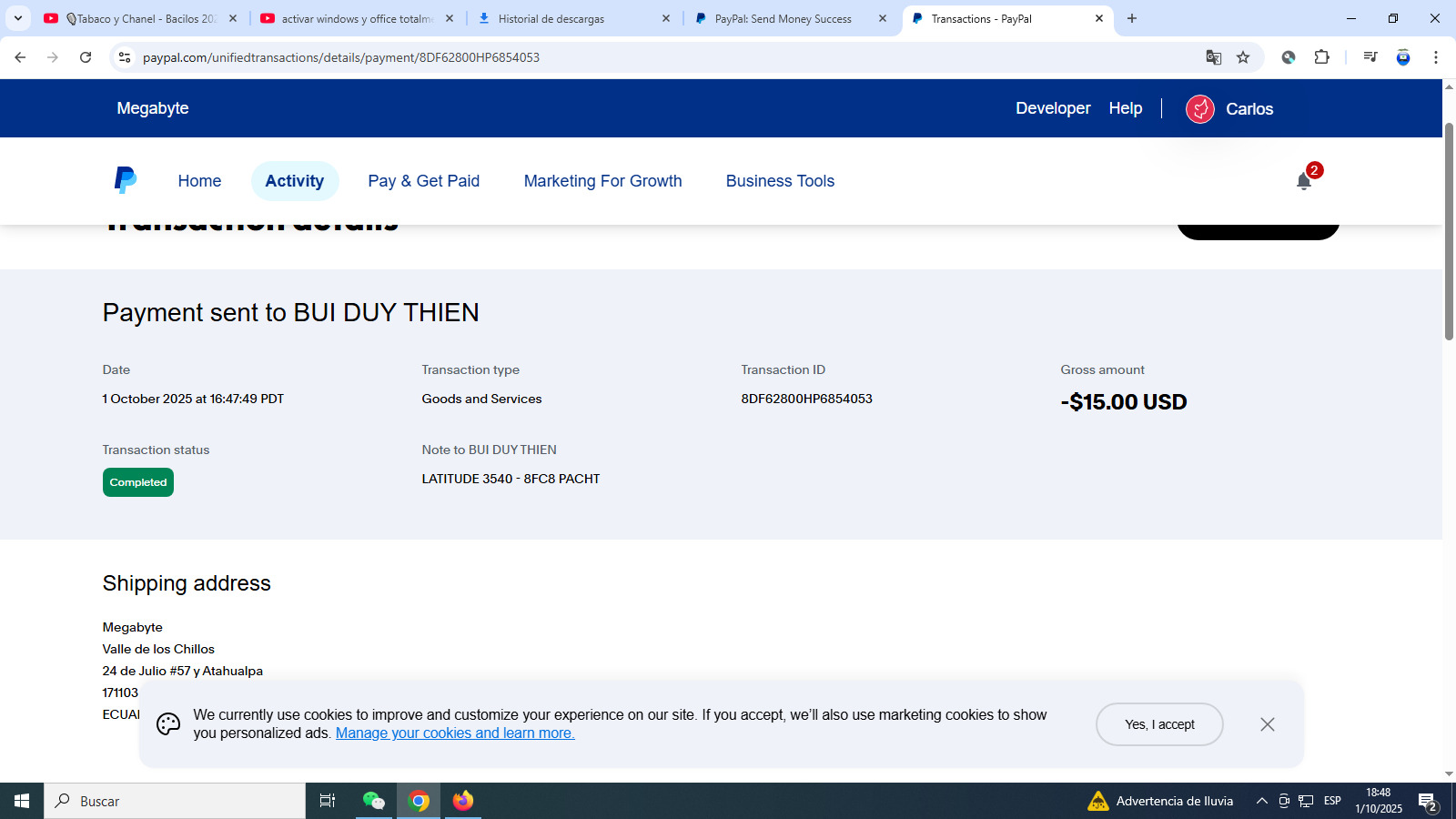Open the Activity menu item
The image size is (1456, 819).
click(x=294, y=181)
